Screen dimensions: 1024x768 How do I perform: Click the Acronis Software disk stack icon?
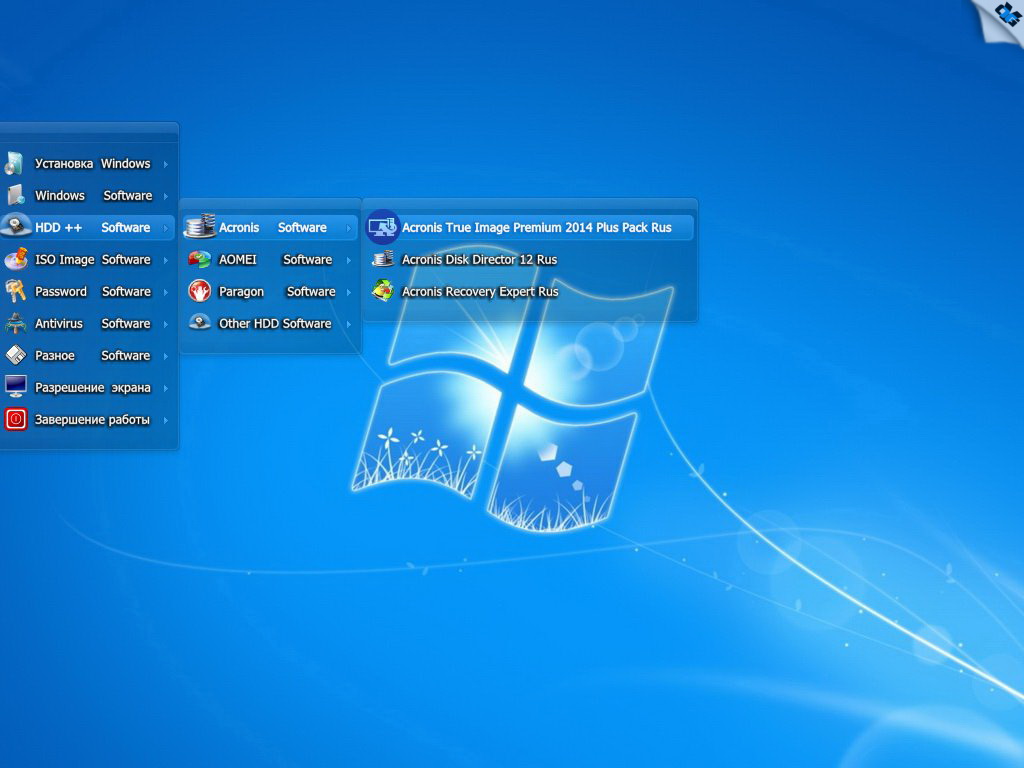(x=199, y=227)
